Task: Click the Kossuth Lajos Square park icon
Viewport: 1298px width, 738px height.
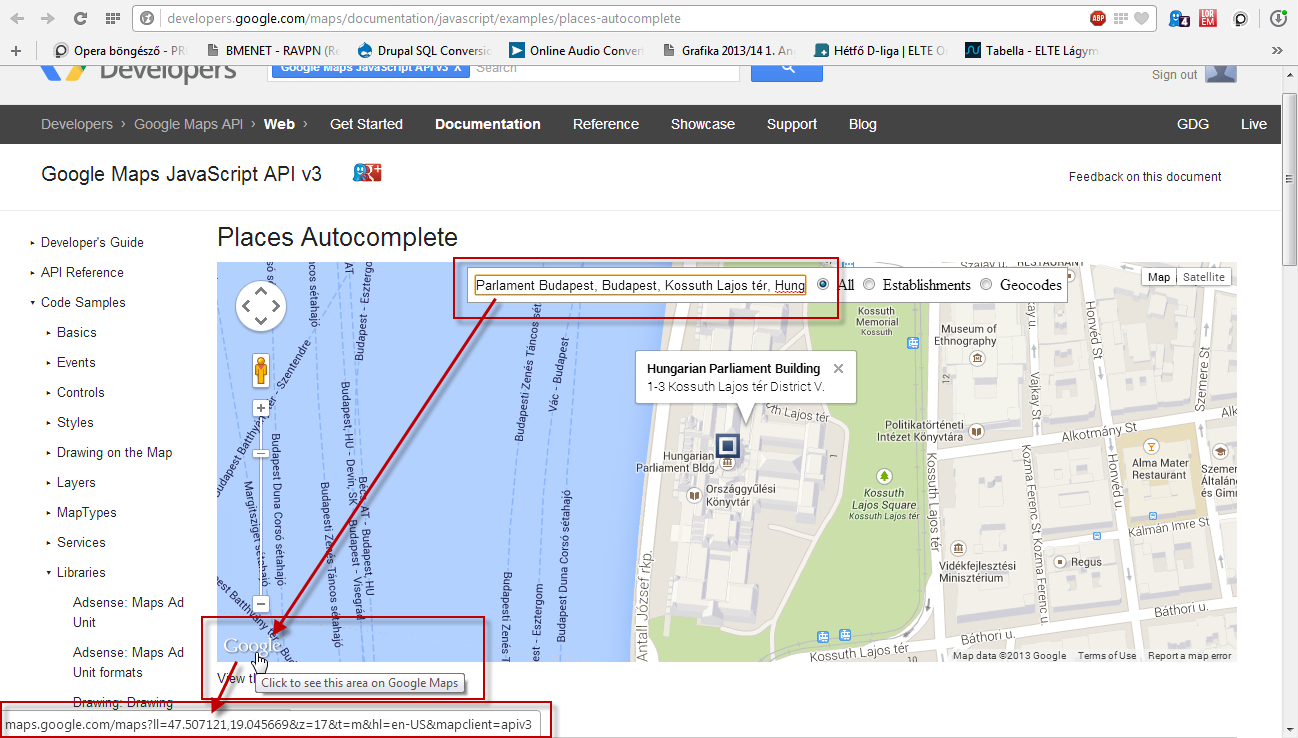Action: (x=884, y=476)
